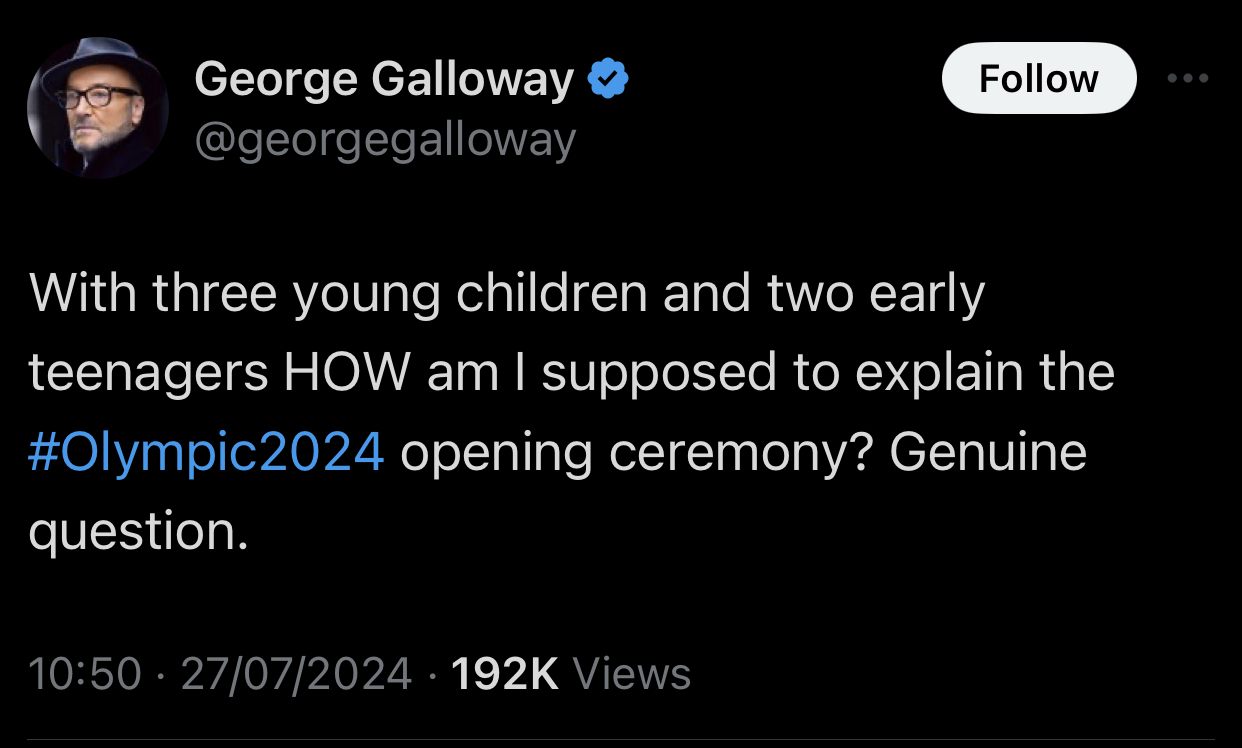Click the 10:50 timestamp
The height and width of the screenshot is (748, 1242).
coord(85,673)
